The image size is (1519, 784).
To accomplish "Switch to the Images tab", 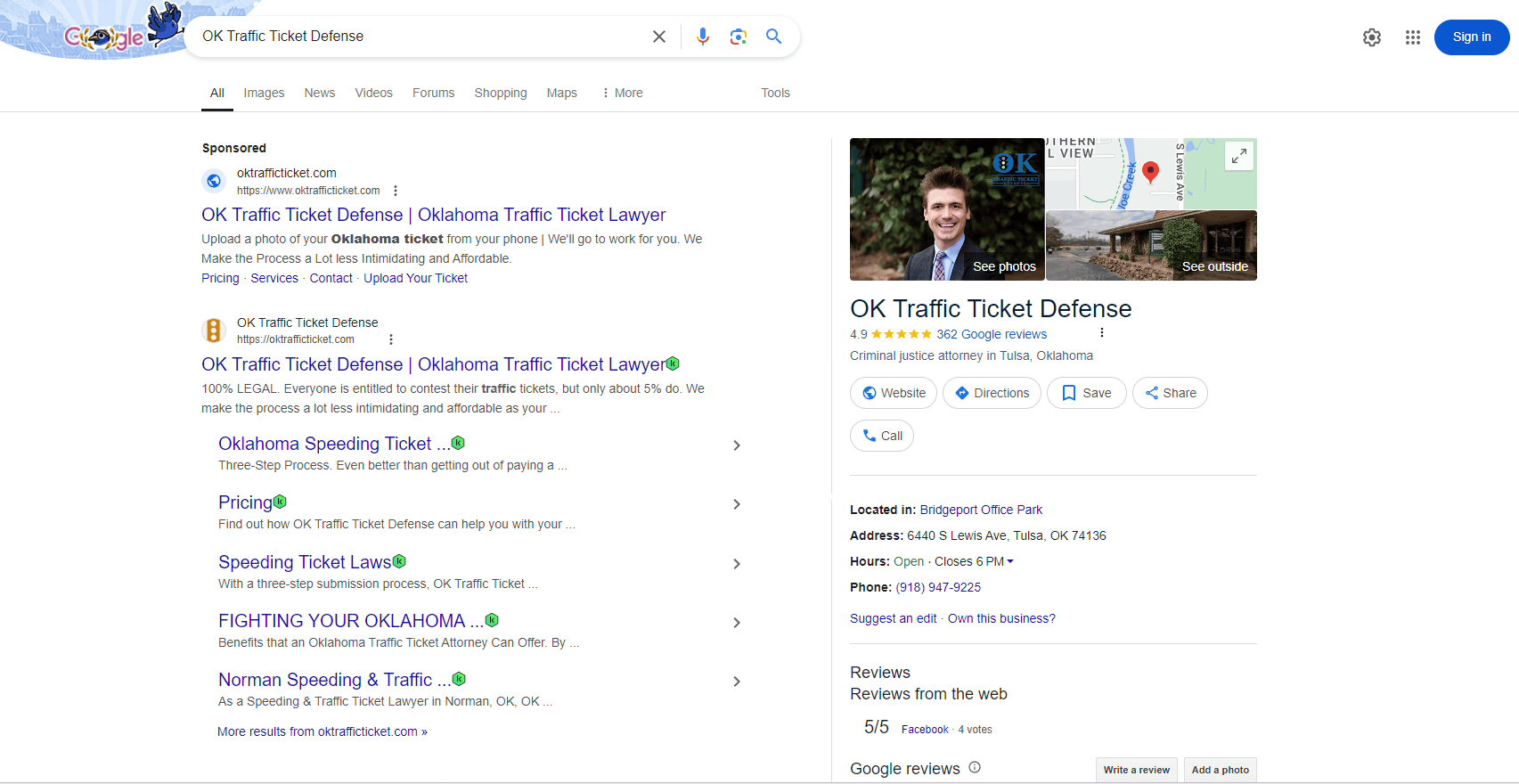I will [x=264, y=93].
